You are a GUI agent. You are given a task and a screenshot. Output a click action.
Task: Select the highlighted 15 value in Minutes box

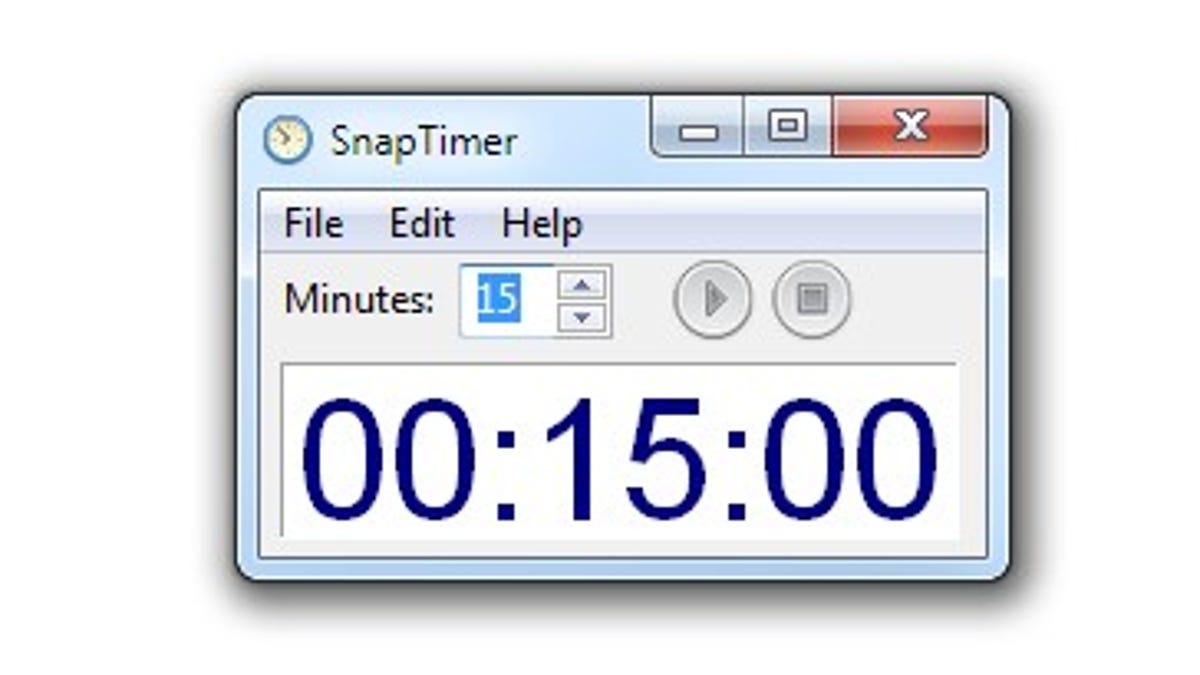tap(497, 298)
